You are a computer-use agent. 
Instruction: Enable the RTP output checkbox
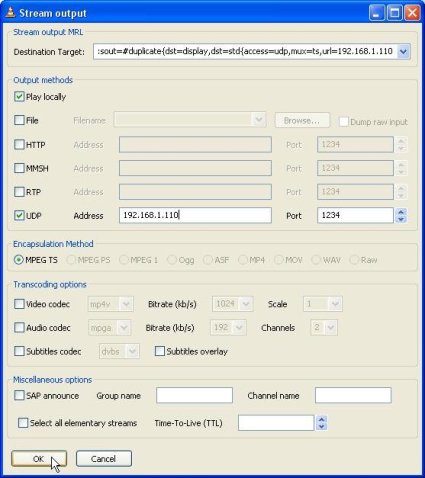(x=19, y=192)
